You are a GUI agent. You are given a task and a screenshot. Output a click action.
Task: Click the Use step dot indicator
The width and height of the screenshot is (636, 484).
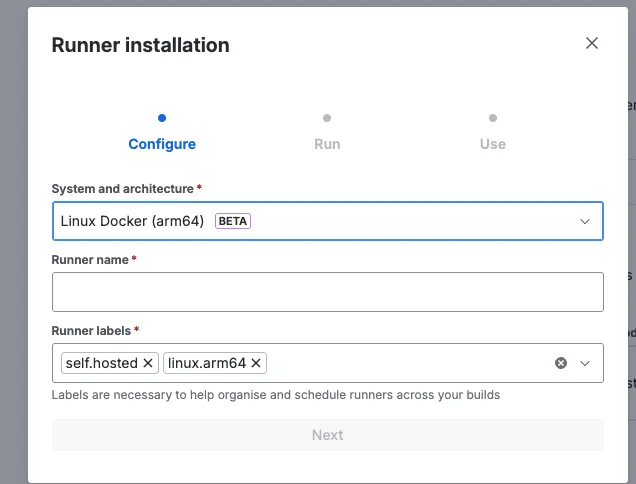coord(492,118)
